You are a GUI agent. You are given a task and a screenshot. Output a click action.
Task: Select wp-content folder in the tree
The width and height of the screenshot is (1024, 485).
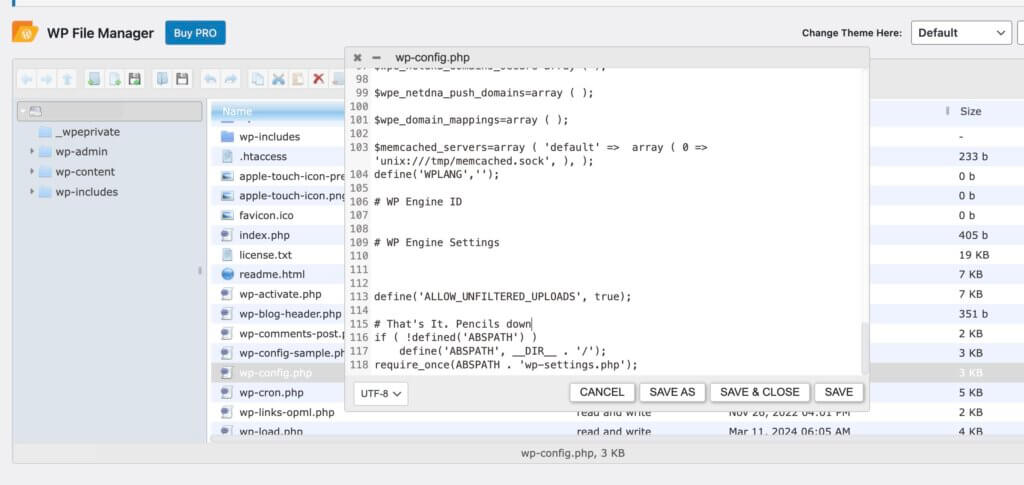tap(85, 172)
